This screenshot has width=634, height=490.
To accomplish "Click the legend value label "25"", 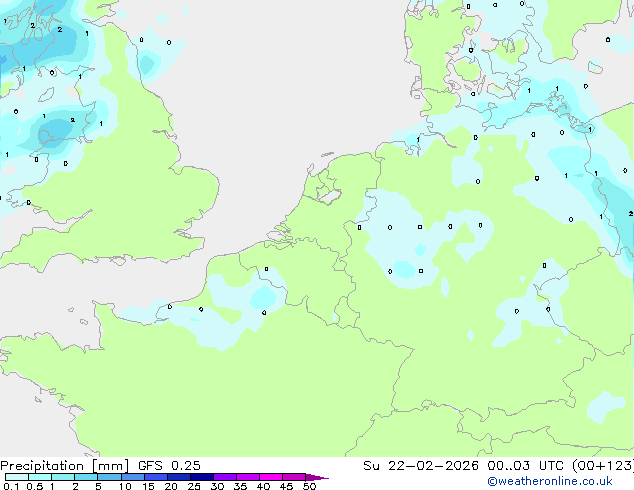I will tap(194, 486).
